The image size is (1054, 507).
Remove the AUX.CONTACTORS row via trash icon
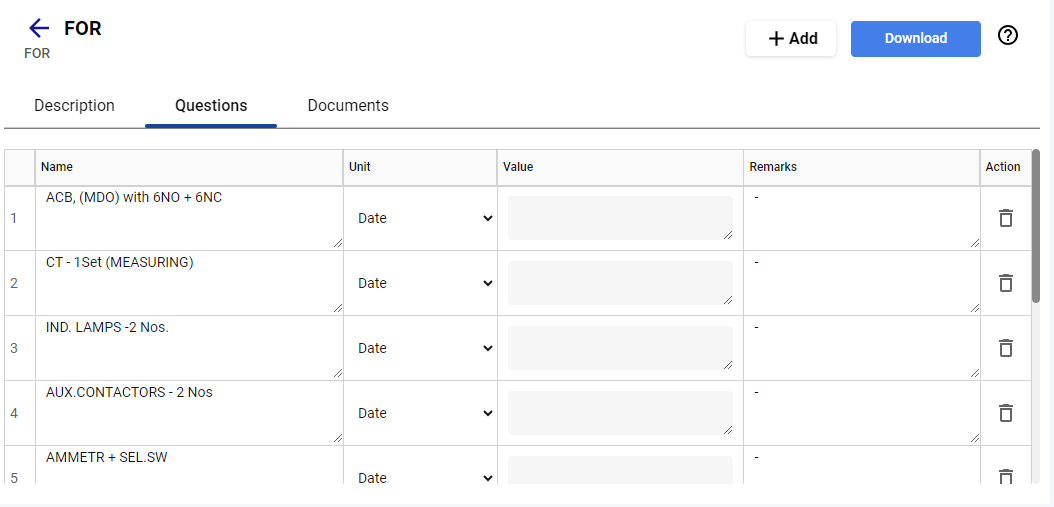[x=1006, y=413]
